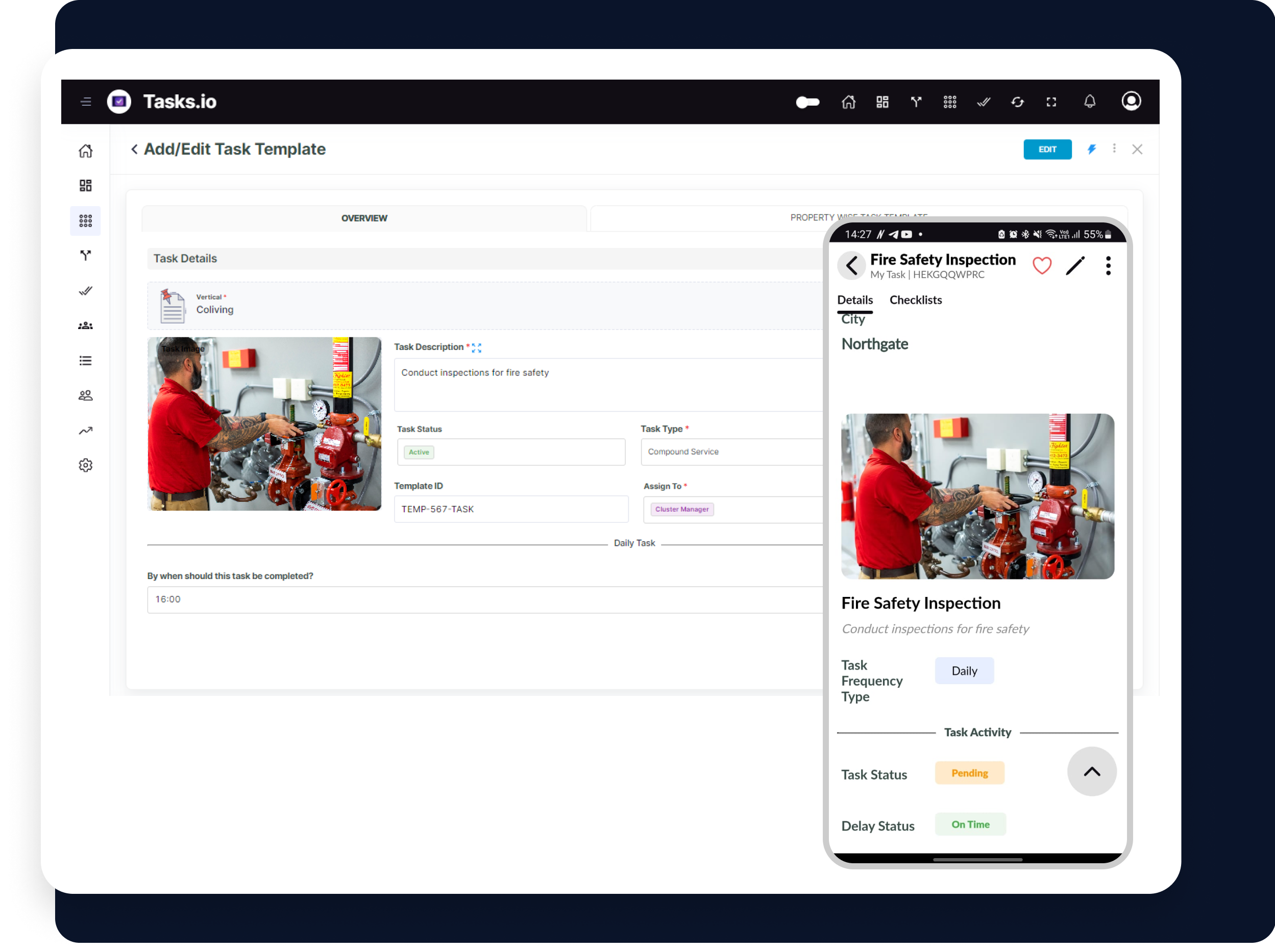This screenshot has width=1275, height=952.
Task: Select the OVERVIEW tab
Action: pyautogui.click(x=364, y=218)
